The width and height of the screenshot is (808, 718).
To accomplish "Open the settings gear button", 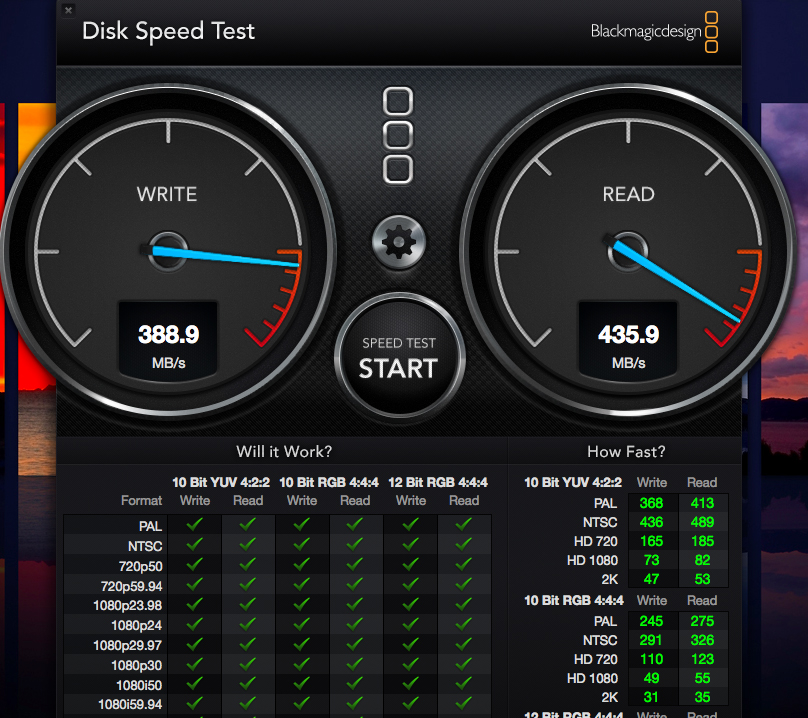I will point(398,242).
